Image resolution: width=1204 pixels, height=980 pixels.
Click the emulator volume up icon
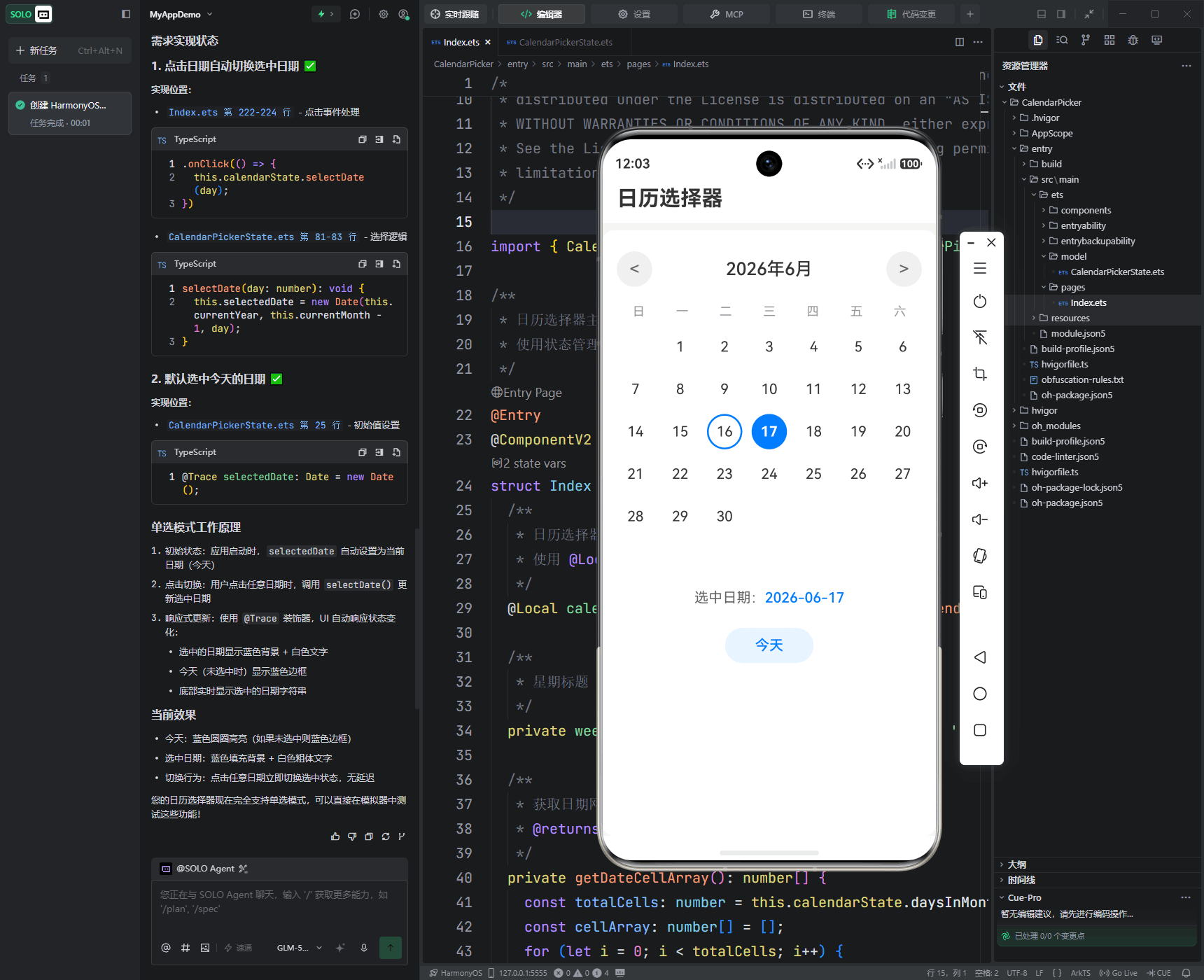[980, 483]
